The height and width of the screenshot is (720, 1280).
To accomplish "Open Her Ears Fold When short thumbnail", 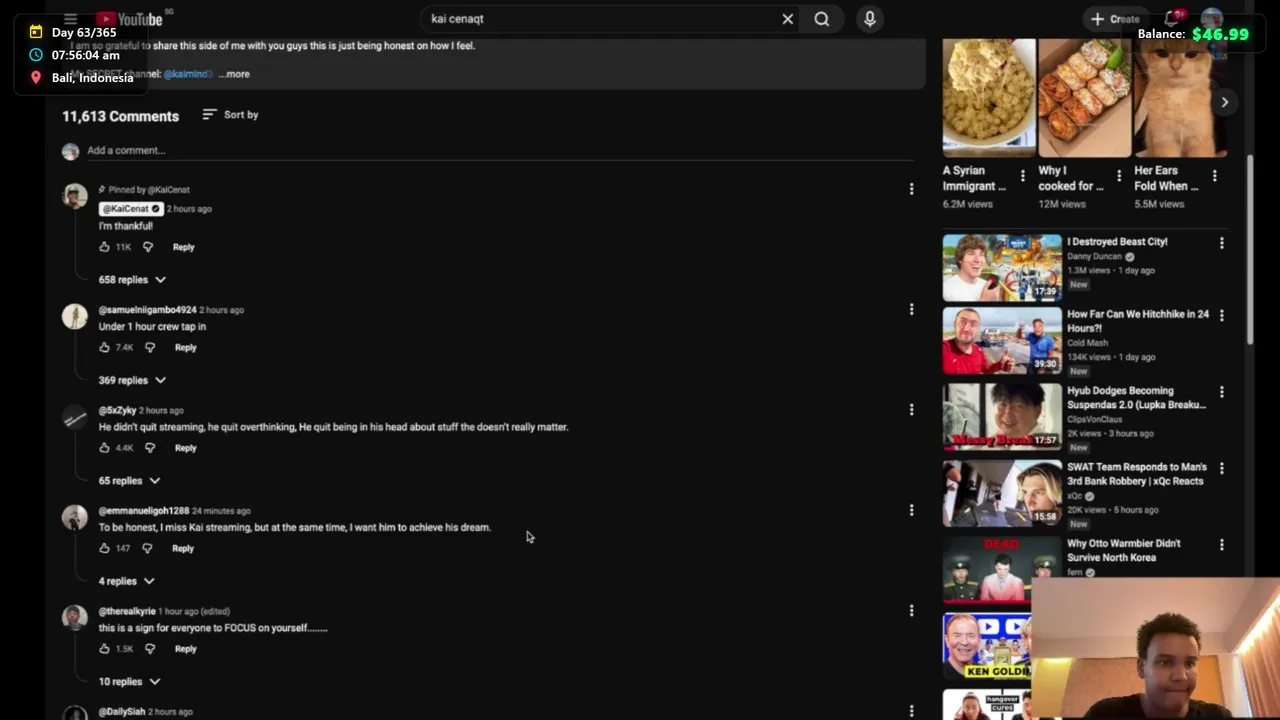I will click(x=1180, y=98).
